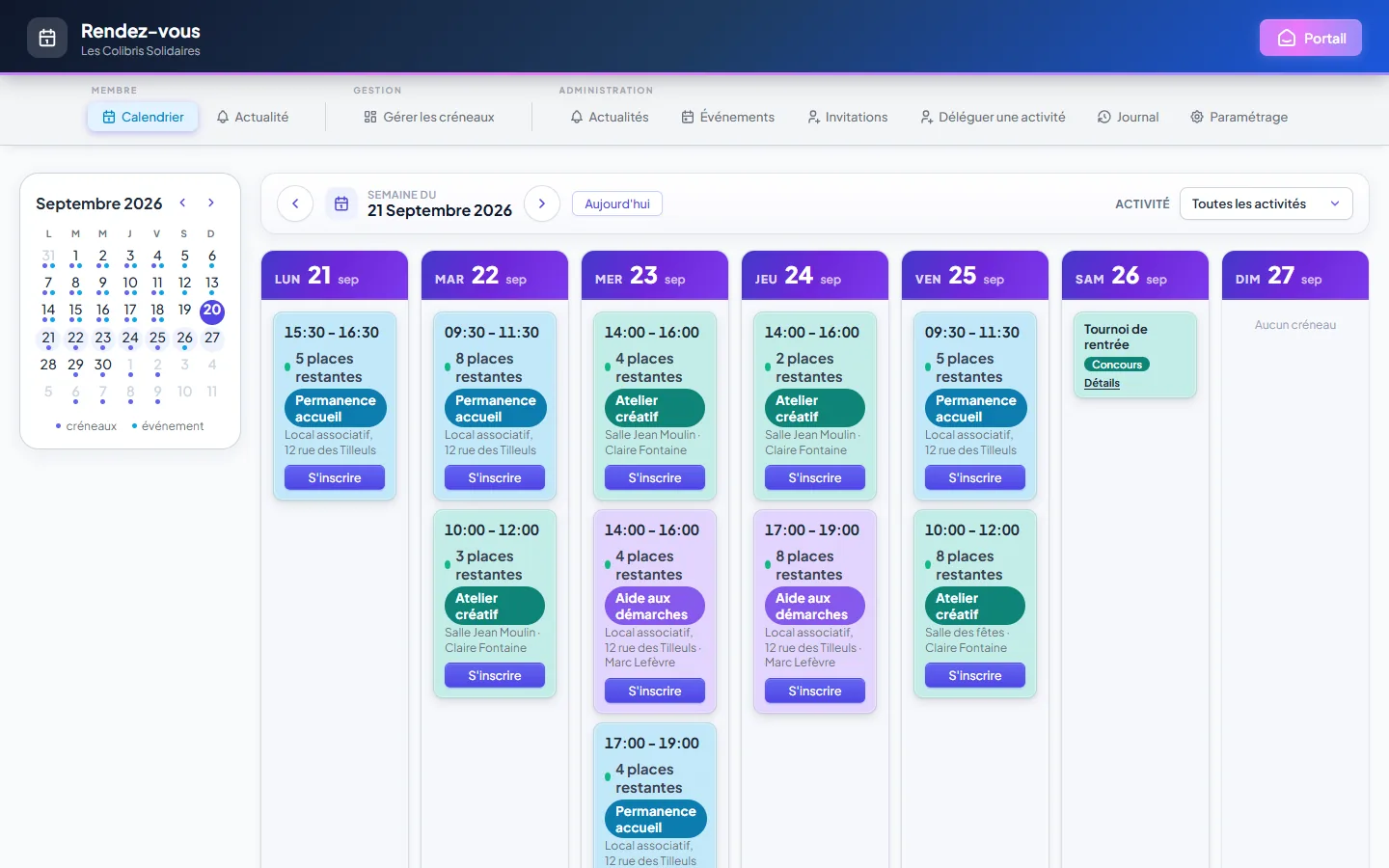Sign up for Tuesday 10:00 Atelier créatif
Image resolution: width=1389 pixels, height=868 pixels.
pyautogui.click(x=495, y=675)
